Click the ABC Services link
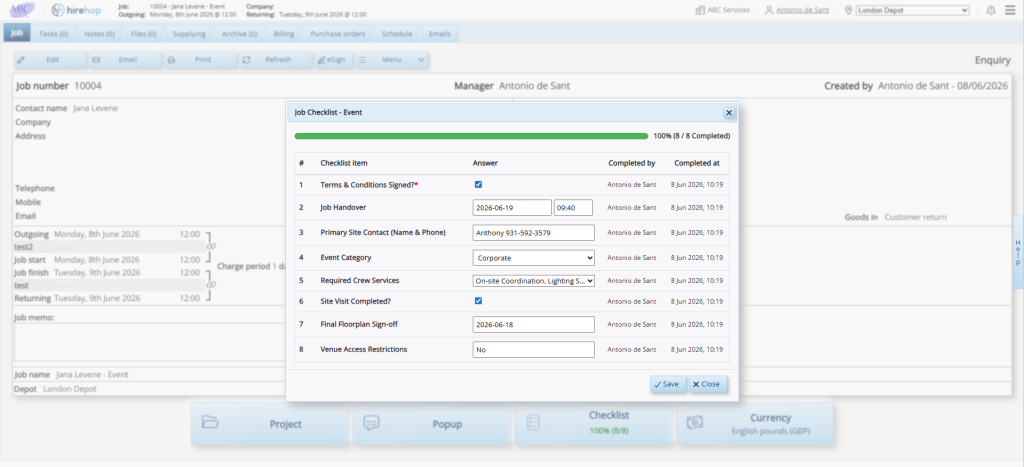Viewport: 1024px width, 467px height. coord(728,10)
